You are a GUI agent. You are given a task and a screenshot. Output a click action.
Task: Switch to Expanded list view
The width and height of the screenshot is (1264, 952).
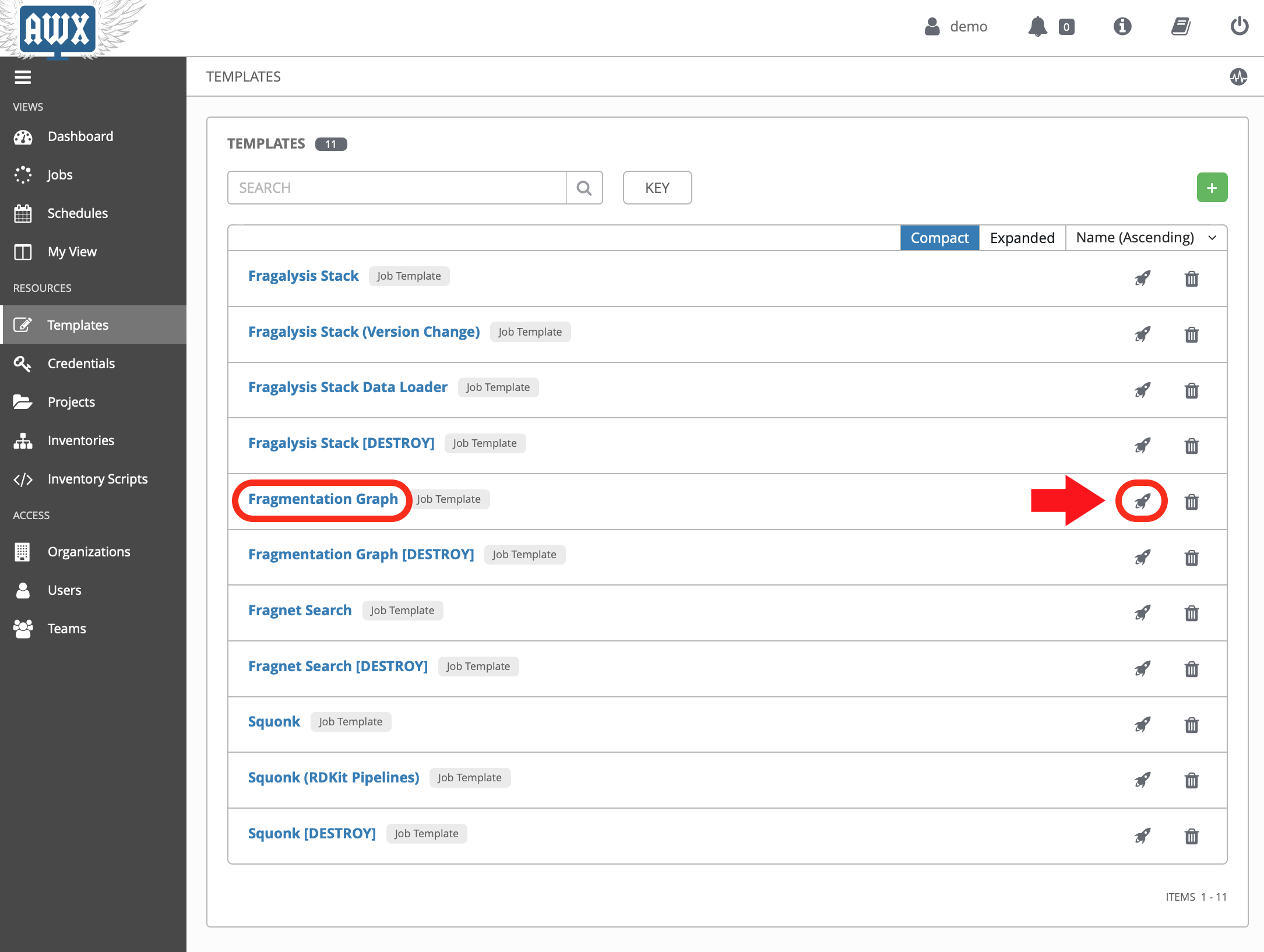point(1022,238)
